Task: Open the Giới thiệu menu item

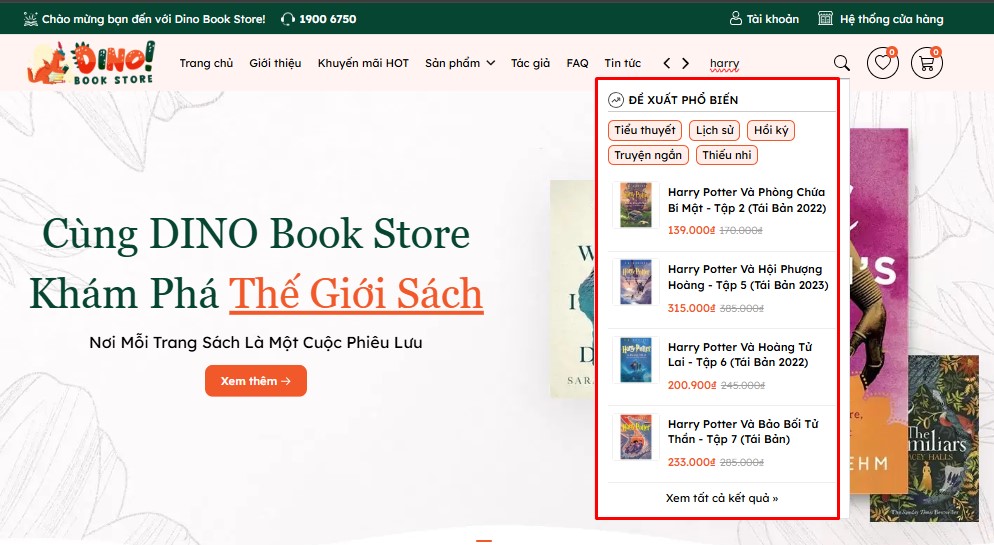Action: click(x=275, y=63)
